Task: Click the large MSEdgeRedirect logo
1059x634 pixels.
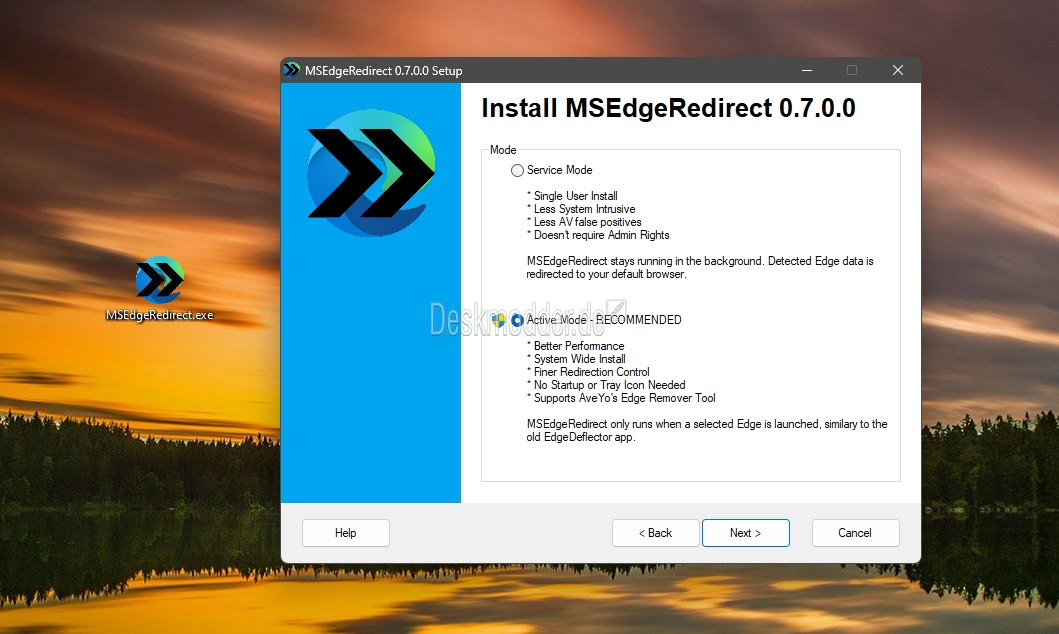Action: [371, 173]
